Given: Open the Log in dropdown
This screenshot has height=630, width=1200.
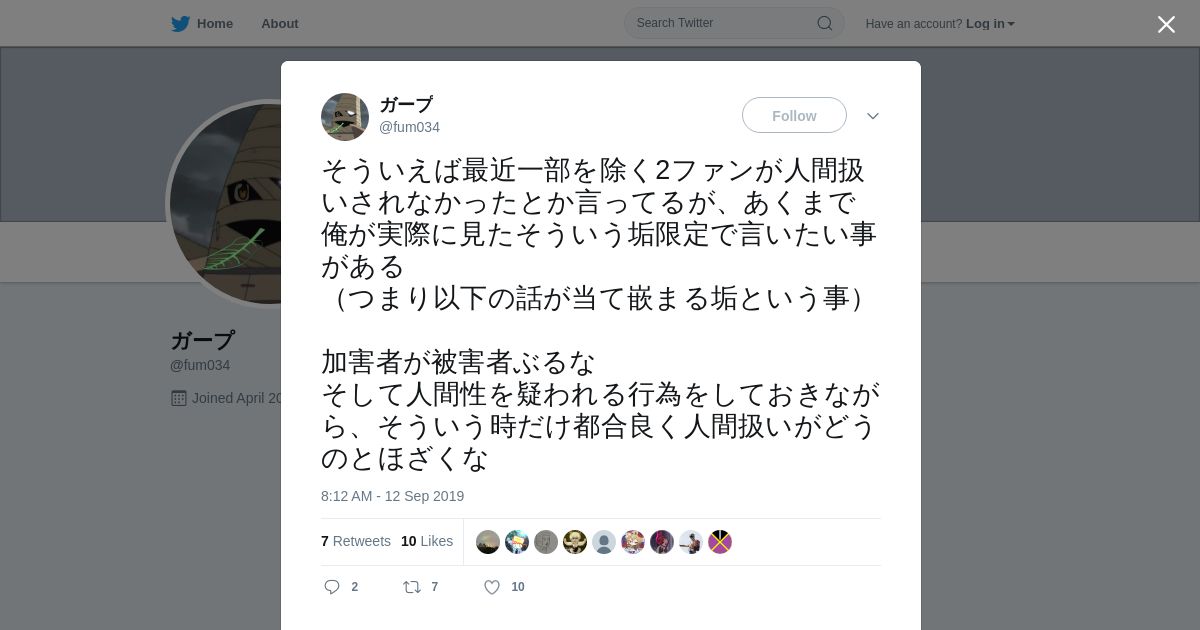Looking at the screenshot, I should pos(990,24).
